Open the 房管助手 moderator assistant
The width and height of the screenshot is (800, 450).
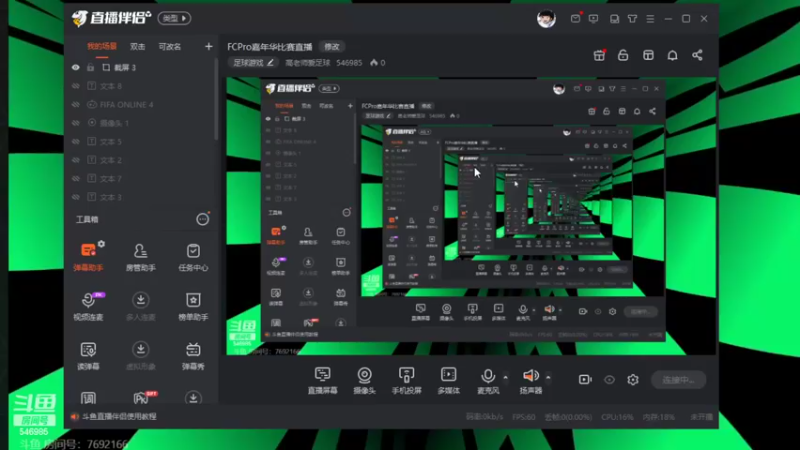coord(140,257)
